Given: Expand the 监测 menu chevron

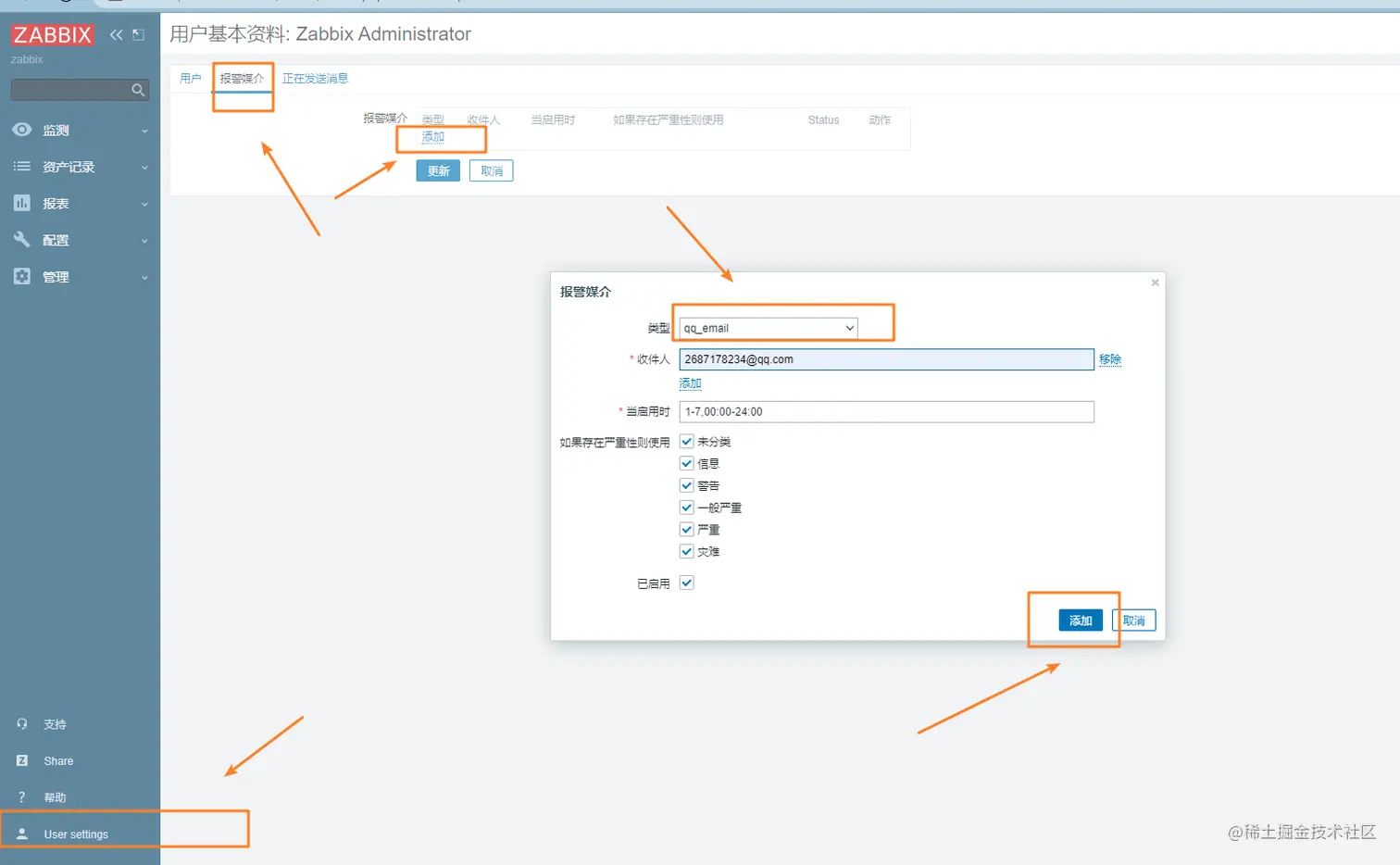Looking at the screenshot, I should [144, 132].
